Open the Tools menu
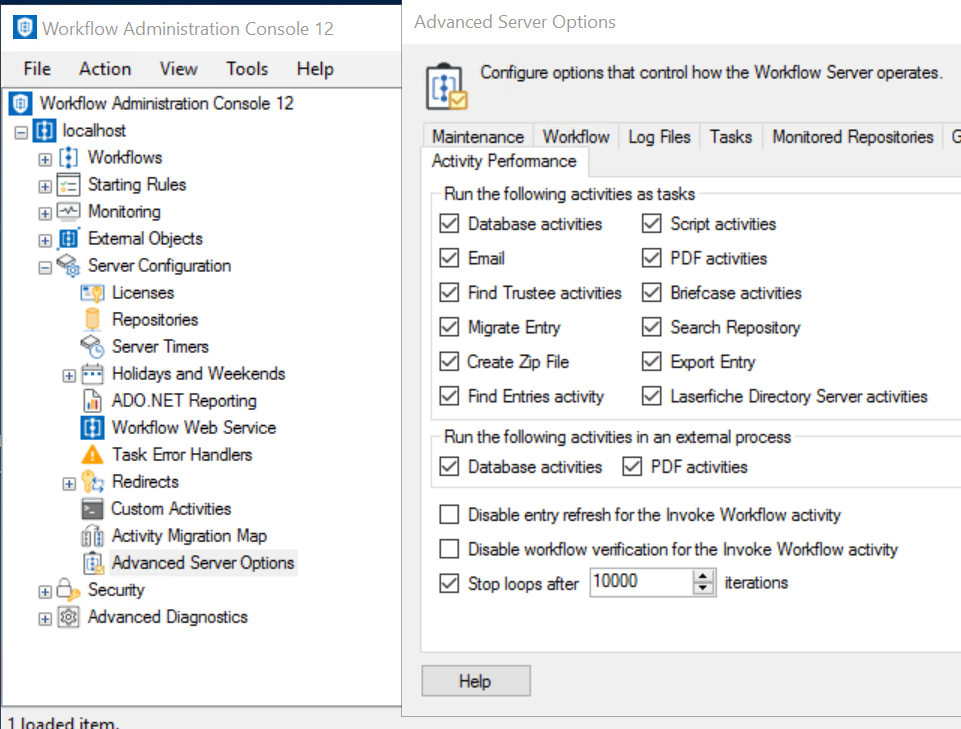 [x=247, y=69]
